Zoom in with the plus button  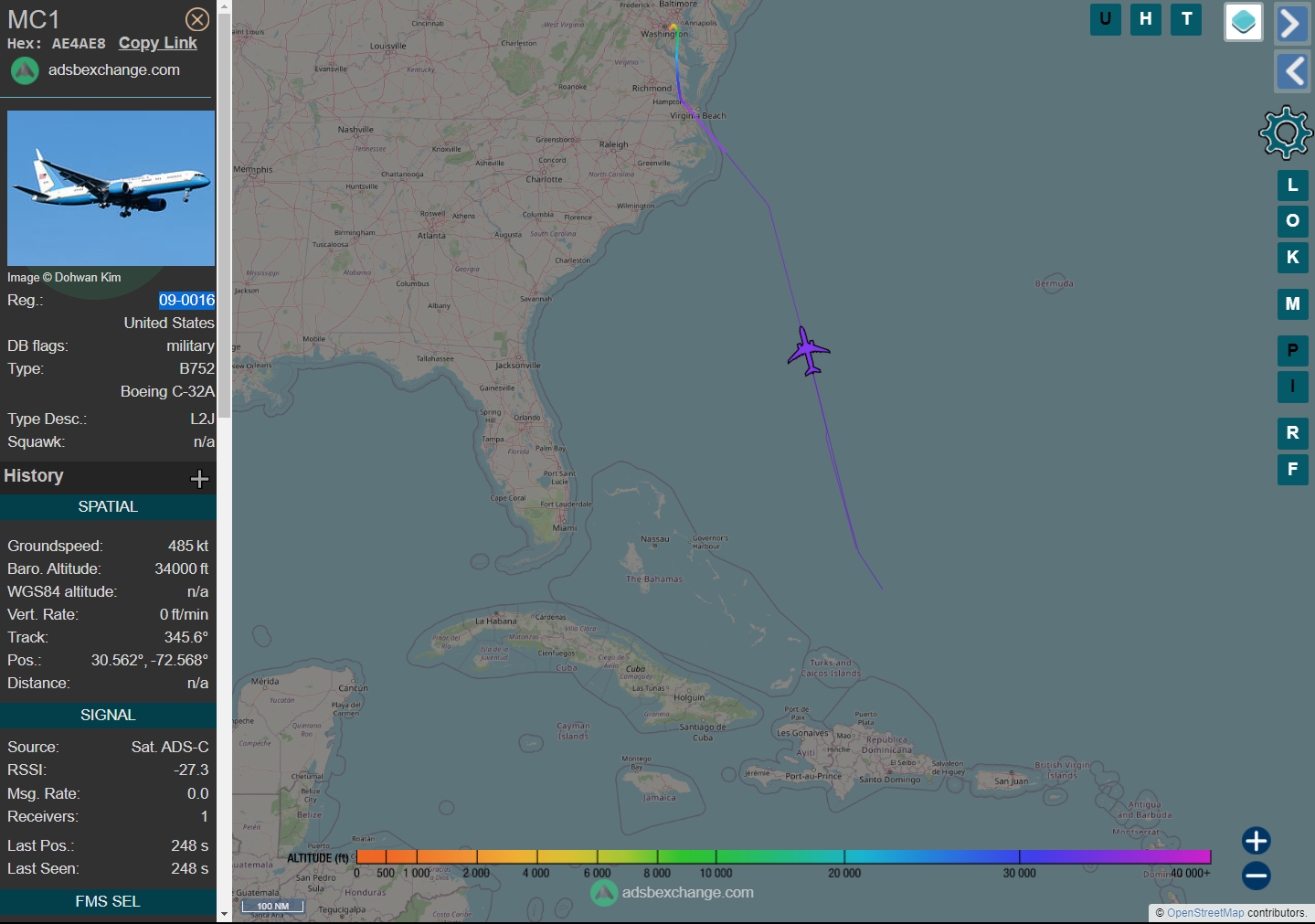pos(1257,841)
